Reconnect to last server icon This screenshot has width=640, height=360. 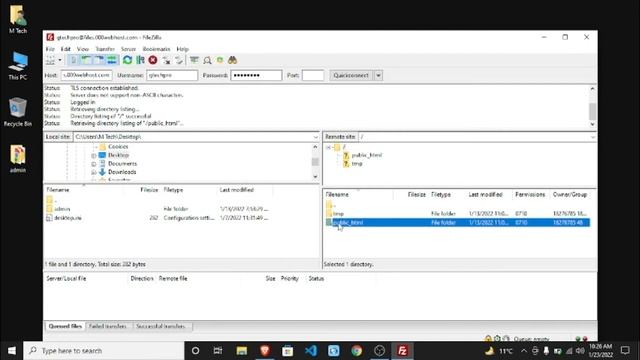[x=179, y=60]
